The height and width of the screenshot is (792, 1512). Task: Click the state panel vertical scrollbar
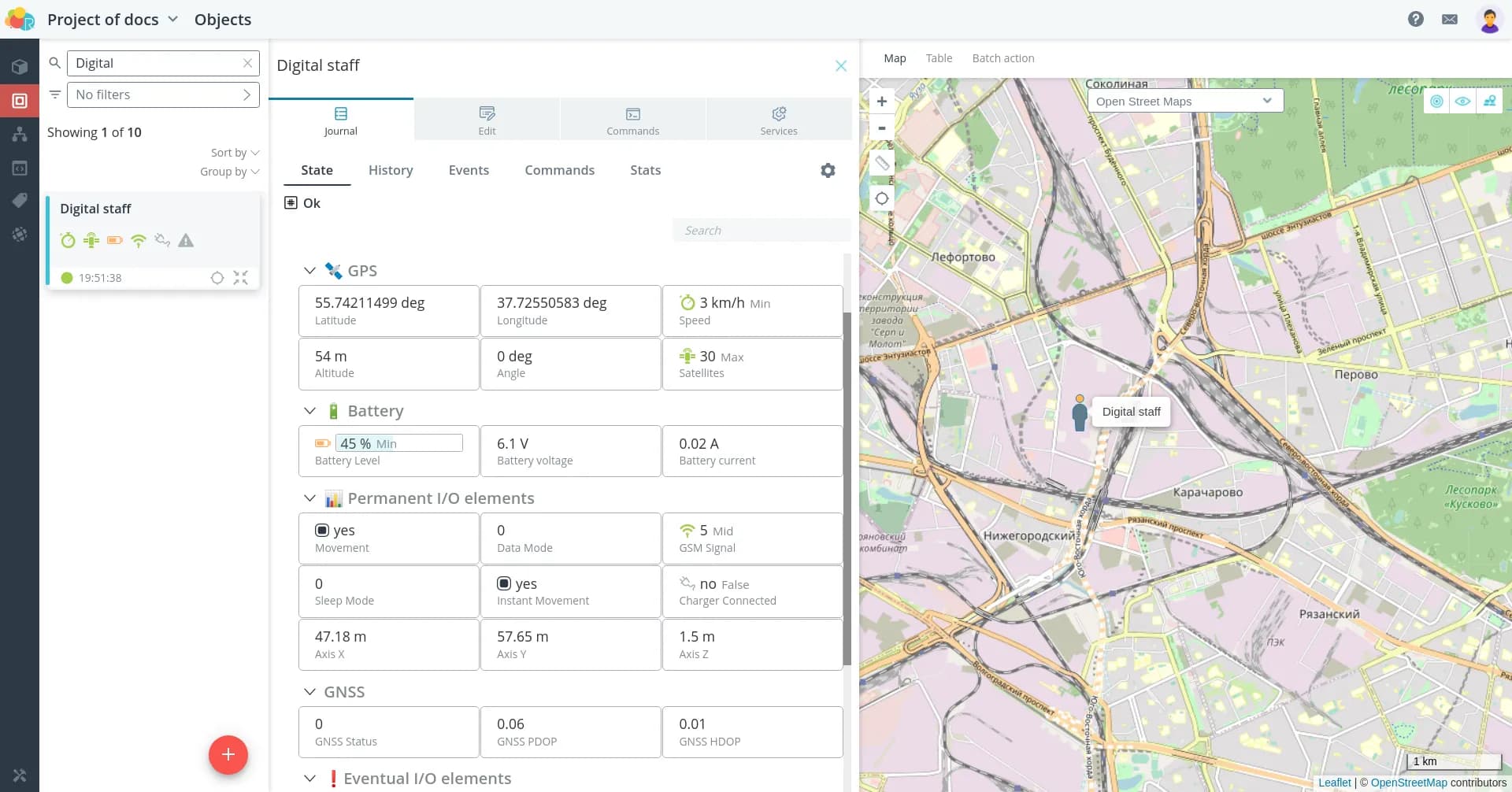click(x=847, y=488)
